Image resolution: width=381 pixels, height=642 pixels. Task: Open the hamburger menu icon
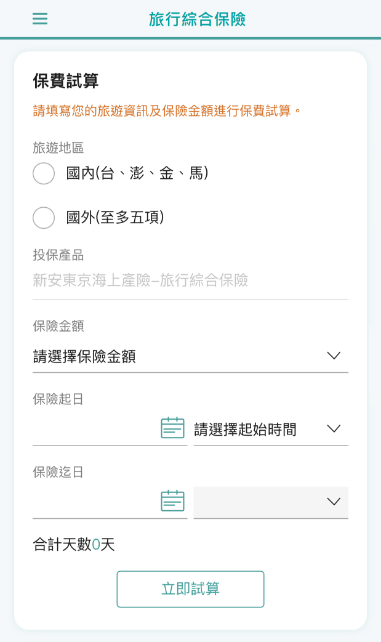tap(40, 19)
